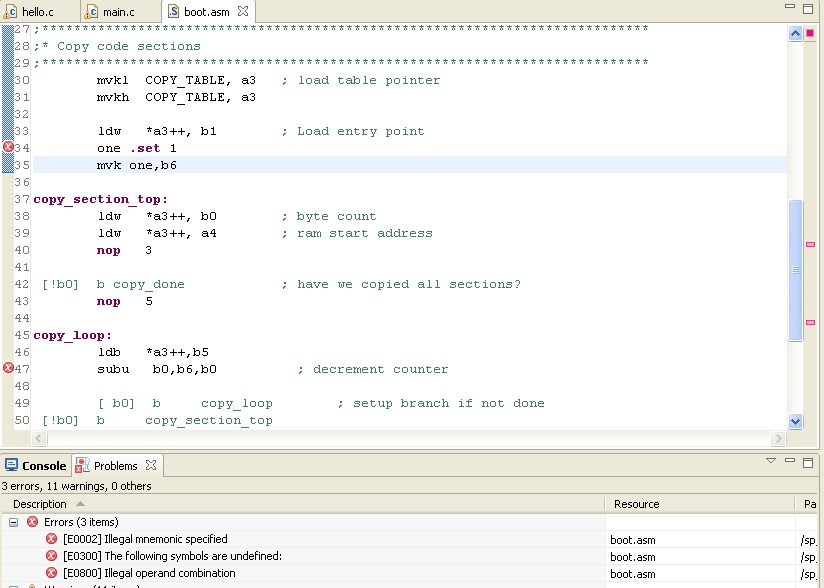The height and width of the screenshot is (588, 824).
Task: Minimize the editor area
Action: click(x=790, y=6)
